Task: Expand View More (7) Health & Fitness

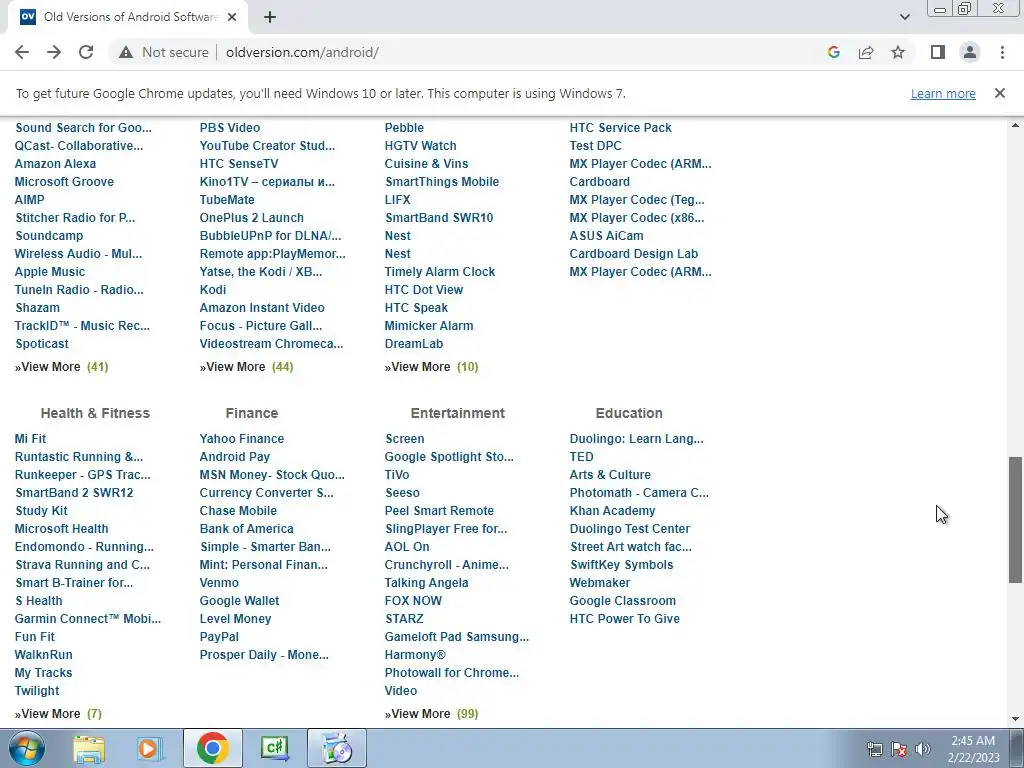Action: pyautogui.click(x=58, y=714)
